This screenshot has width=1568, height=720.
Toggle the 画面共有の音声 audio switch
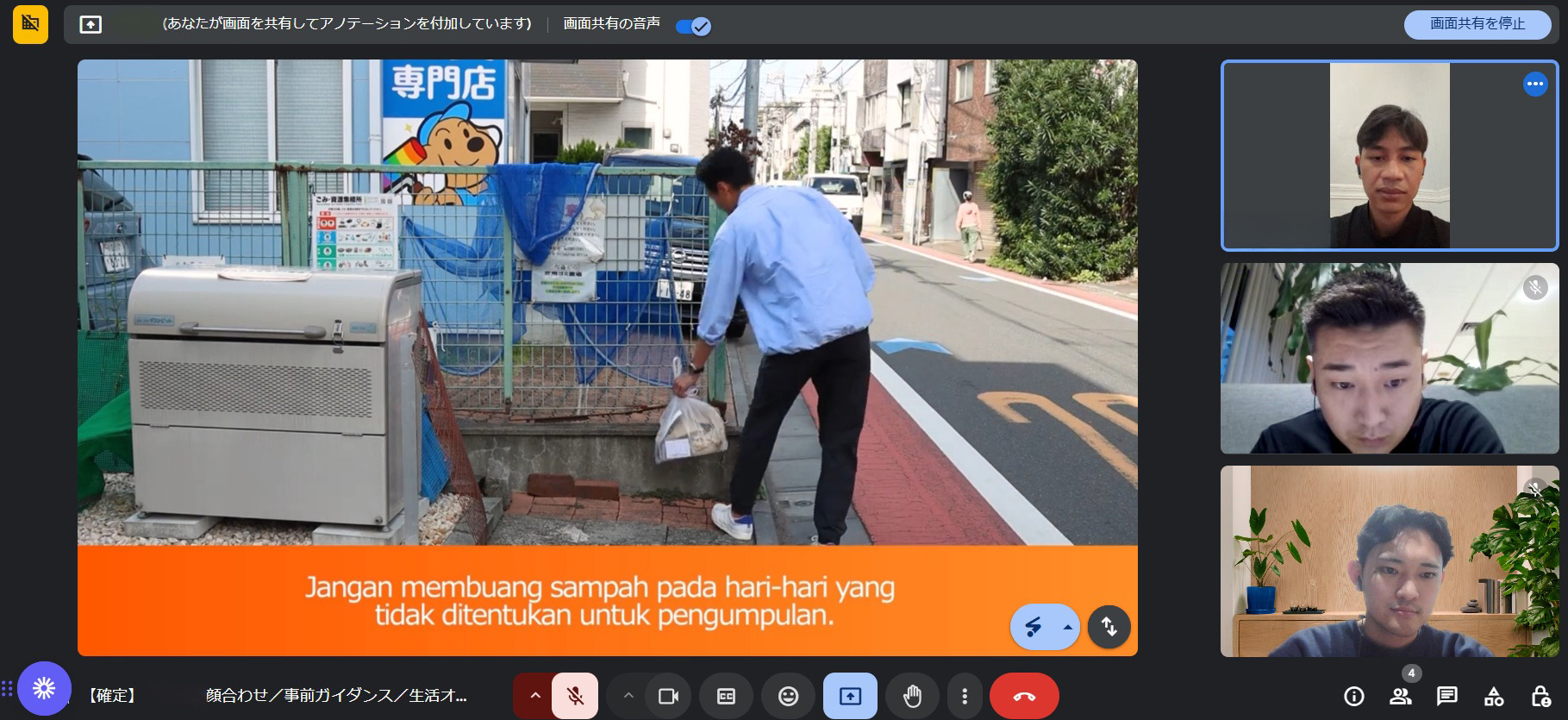point(693,26)
